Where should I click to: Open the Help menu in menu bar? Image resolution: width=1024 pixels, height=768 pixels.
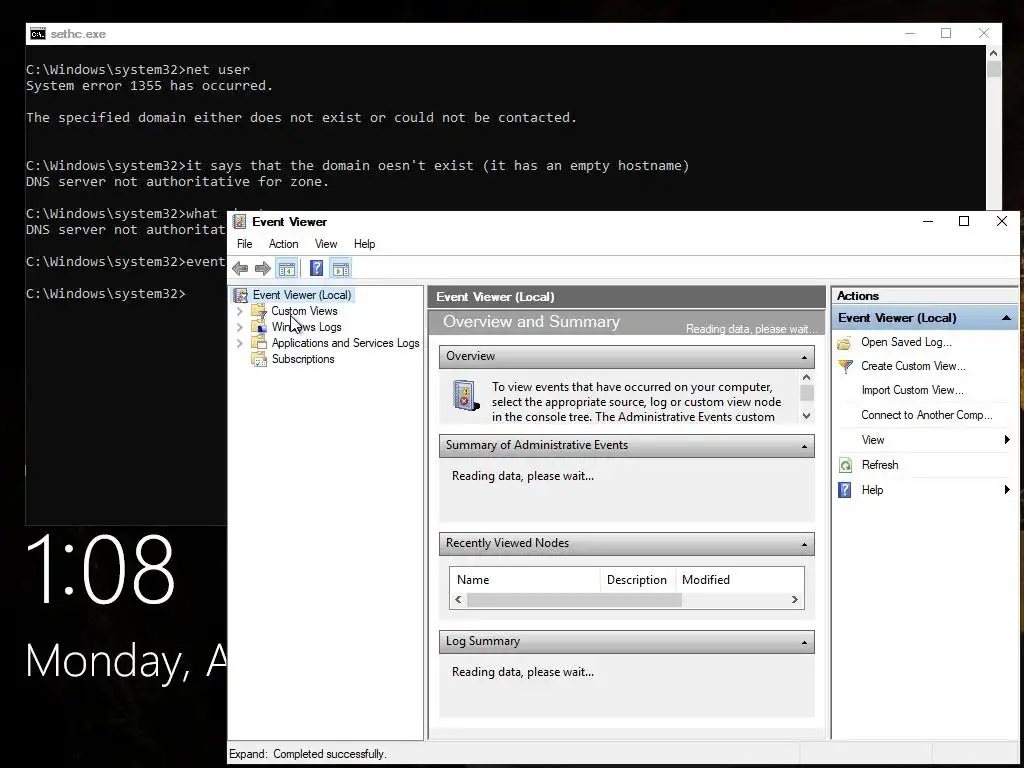pos(364,244)
